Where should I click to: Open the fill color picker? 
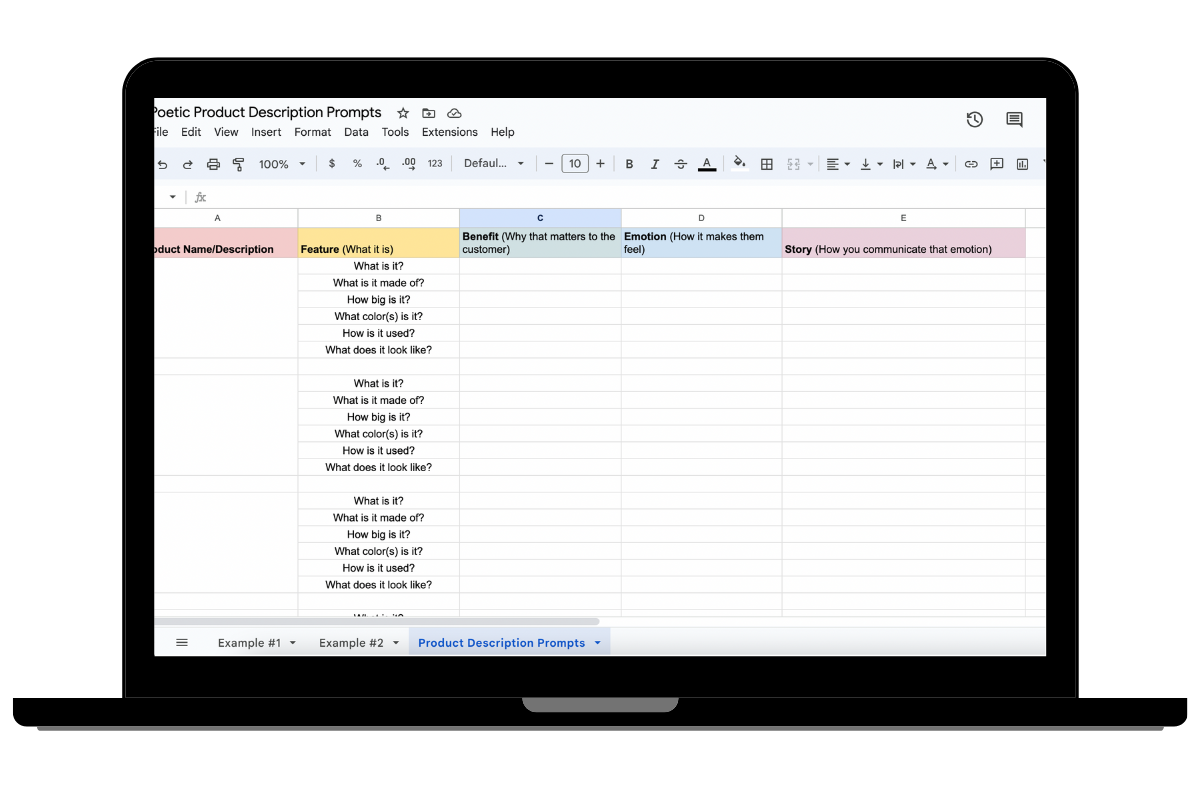tap(739, 164)
